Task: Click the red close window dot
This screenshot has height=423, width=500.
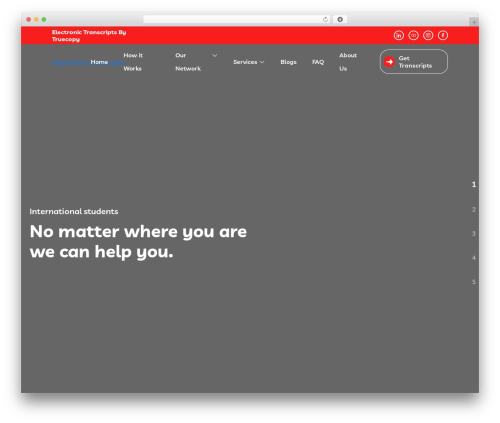Action: pos(29,19)
